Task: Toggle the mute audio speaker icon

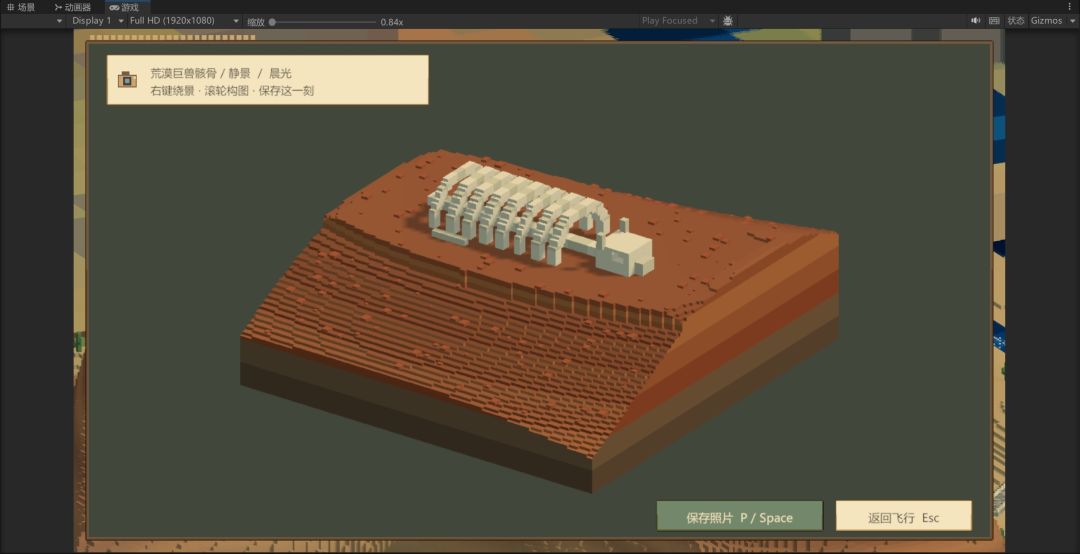Action: (975, 21)
